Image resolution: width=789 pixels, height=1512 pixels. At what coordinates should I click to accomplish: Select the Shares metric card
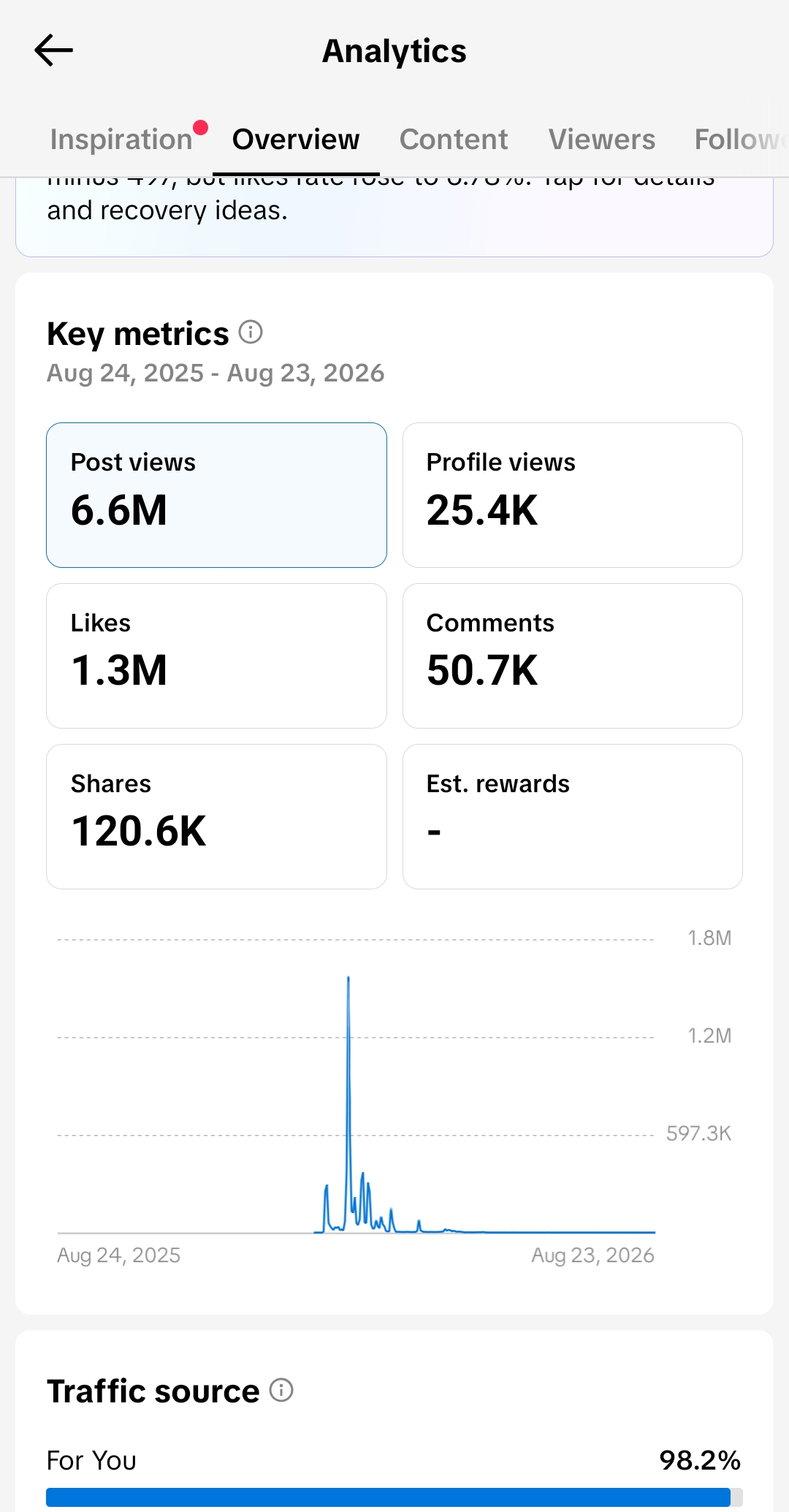(x=216, y=816)
